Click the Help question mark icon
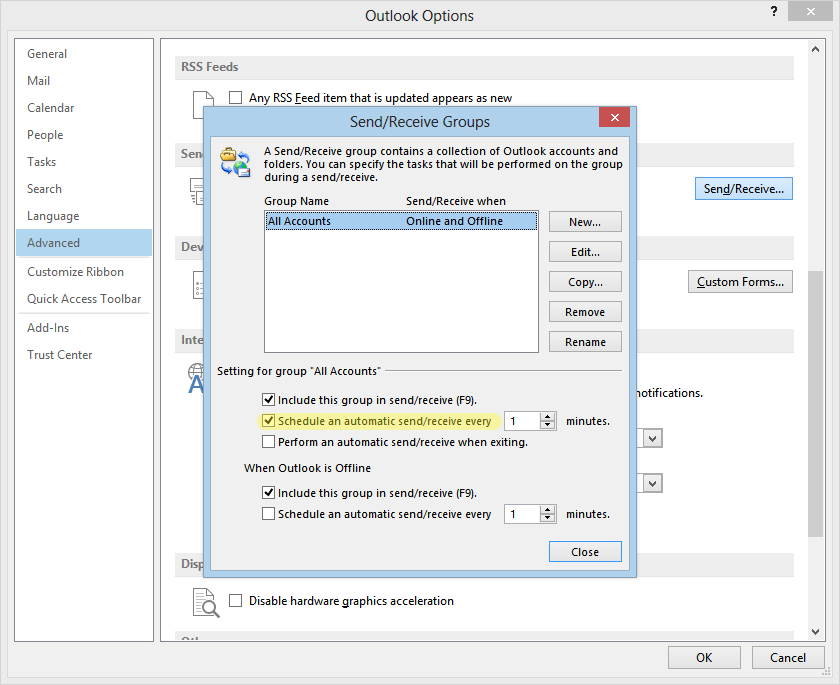 tap(774, 12)
